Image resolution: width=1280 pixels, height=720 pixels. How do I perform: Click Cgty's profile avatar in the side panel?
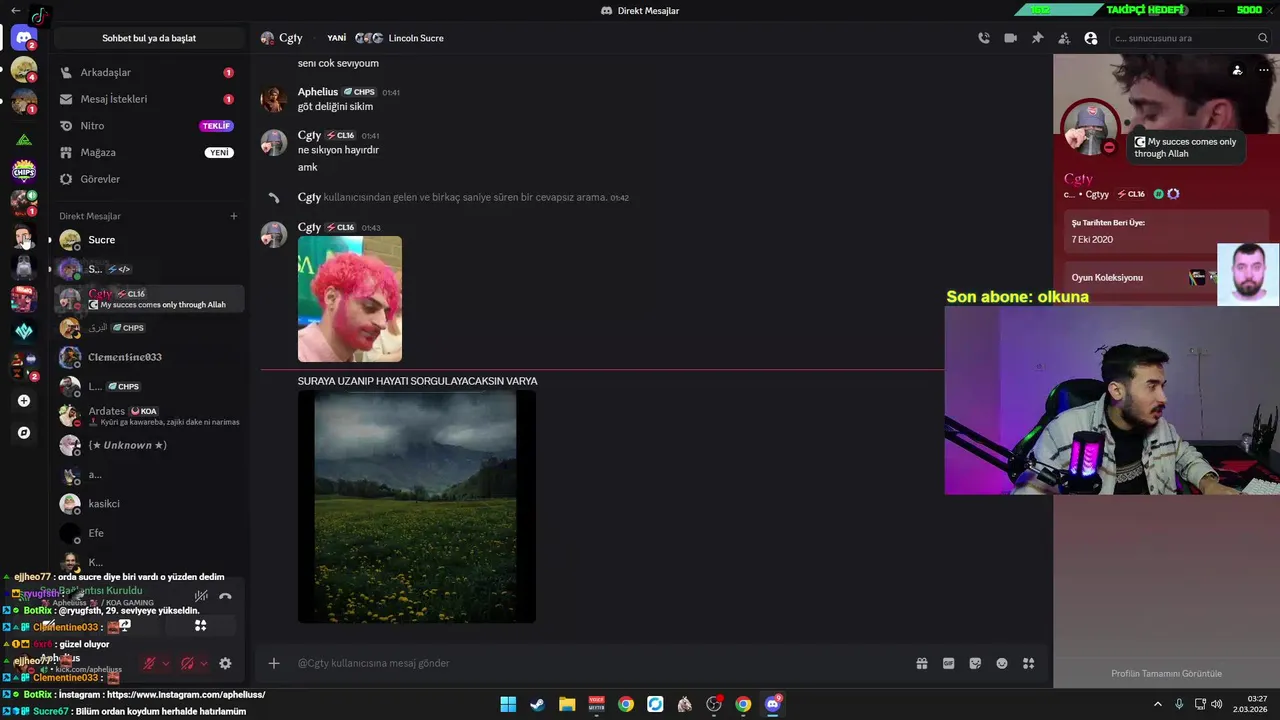point(1090,129)
